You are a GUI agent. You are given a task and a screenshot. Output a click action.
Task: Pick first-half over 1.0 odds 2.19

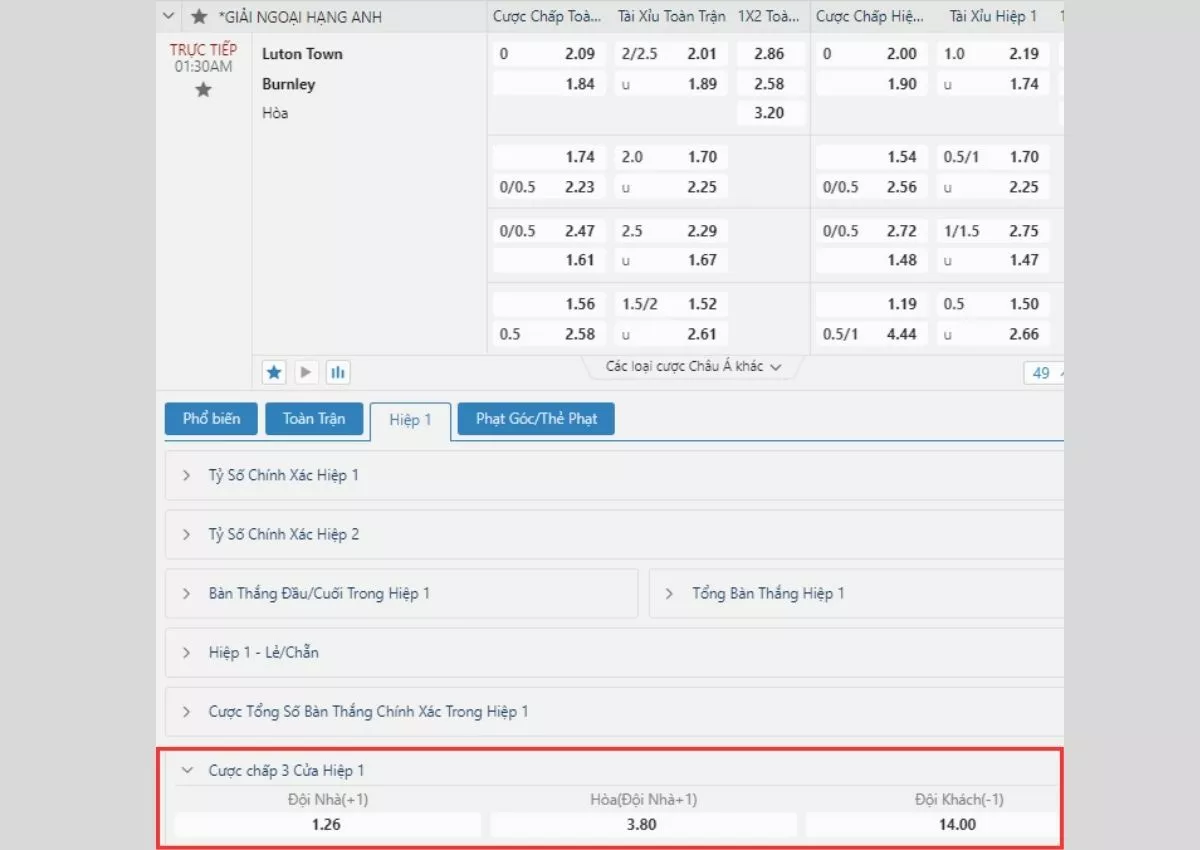pyautogui.click(x=993, y=54)
